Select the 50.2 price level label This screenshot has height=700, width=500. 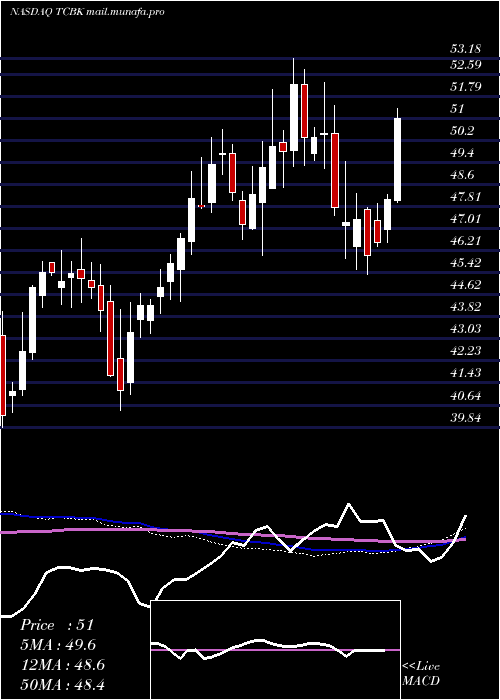[x=462, y=131]
